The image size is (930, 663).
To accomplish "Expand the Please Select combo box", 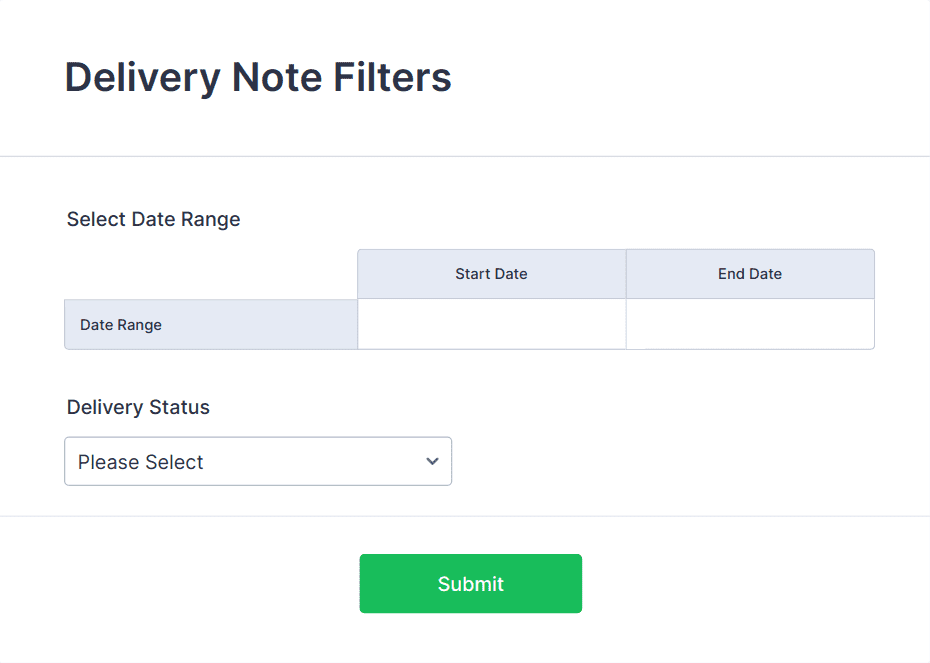I will 258,461.
